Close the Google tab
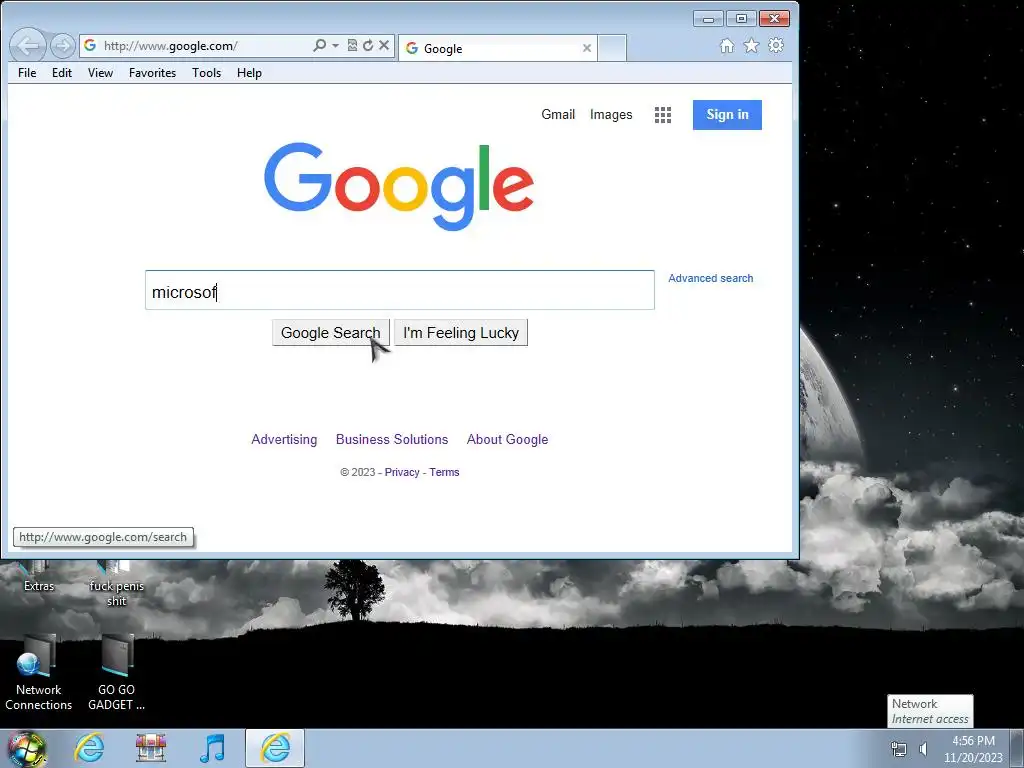The width and height of the screenshot is (1024, 768). coord(586,48)
